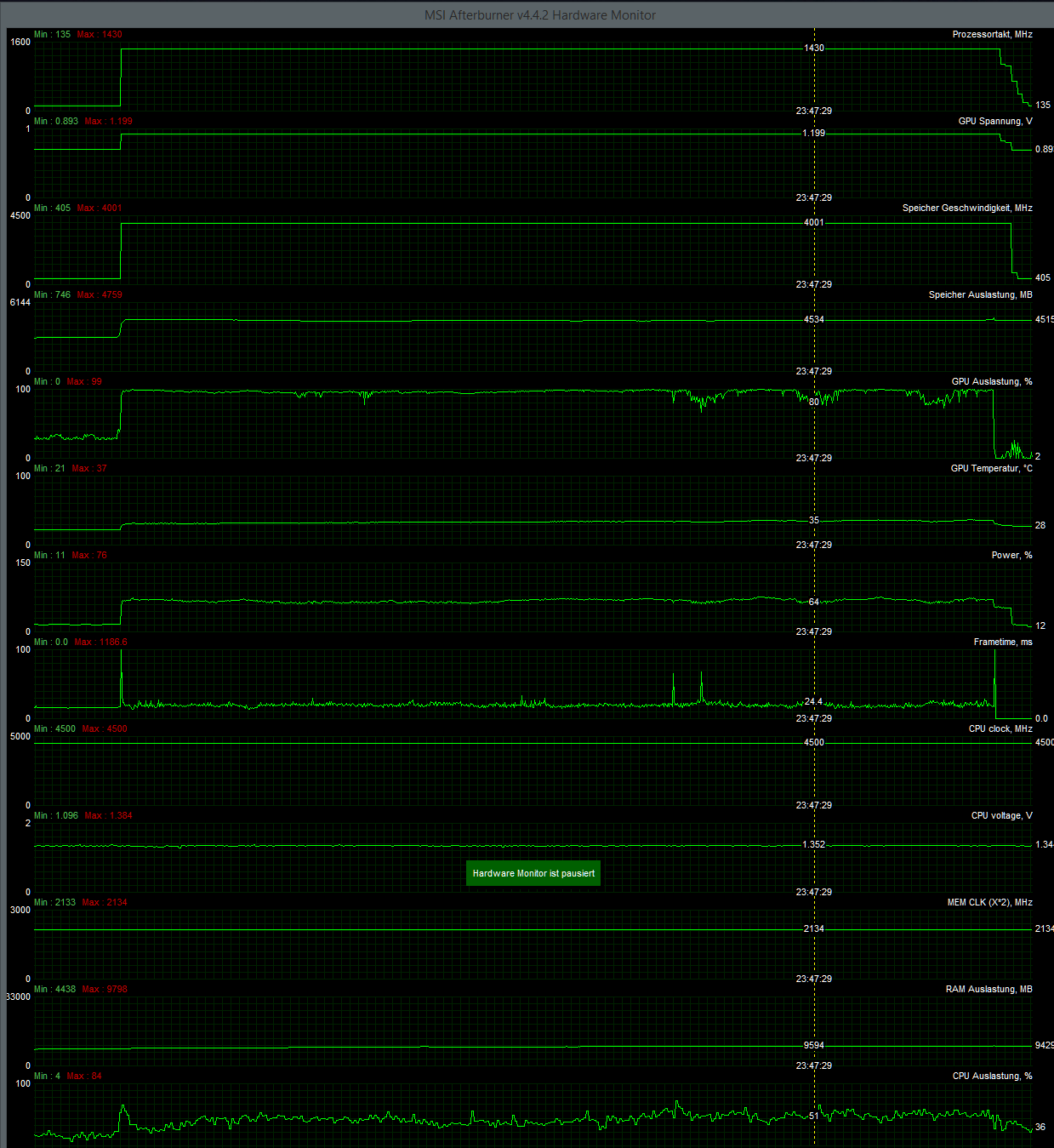Click the 'Min : 11' power value
This screenshot has width=1054, height=1148.
(x=49, y=556)
